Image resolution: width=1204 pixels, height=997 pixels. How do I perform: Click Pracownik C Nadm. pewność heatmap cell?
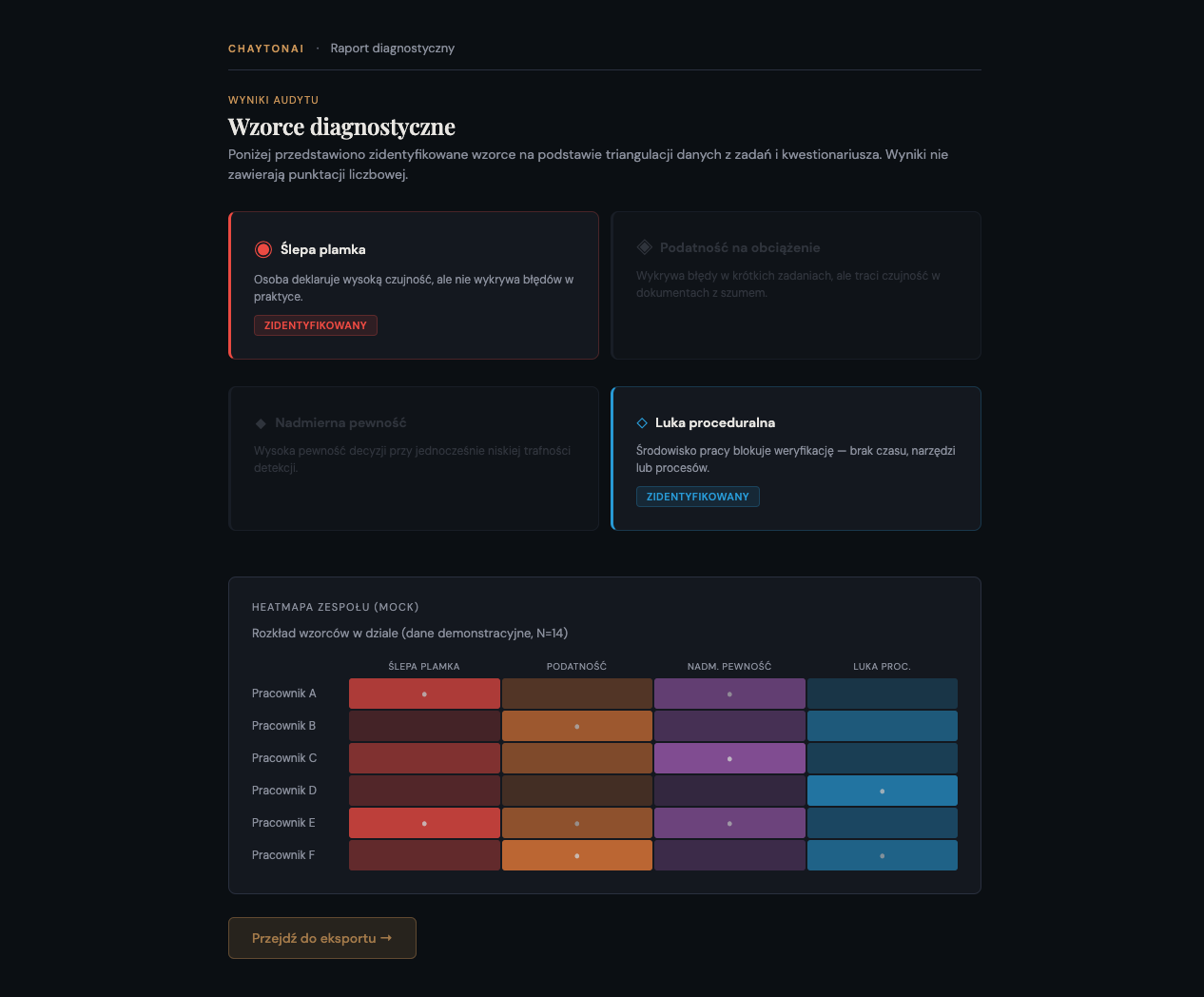click(729, 758)
